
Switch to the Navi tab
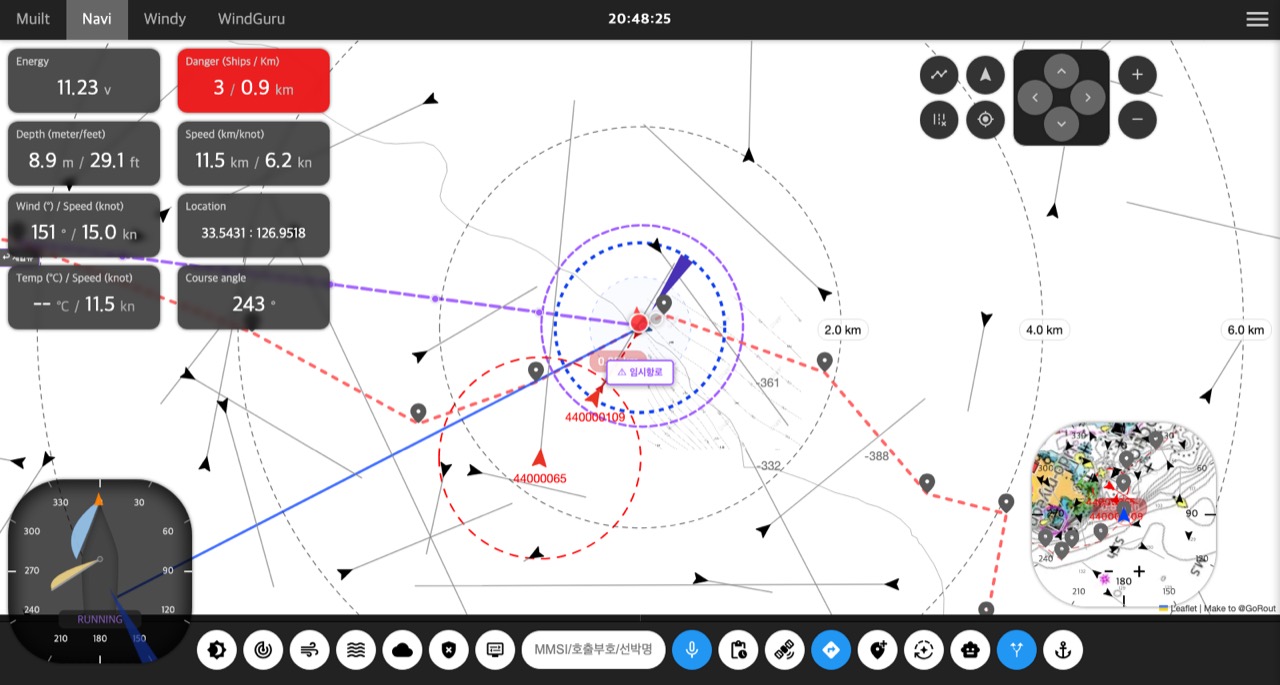click(97, 19)
